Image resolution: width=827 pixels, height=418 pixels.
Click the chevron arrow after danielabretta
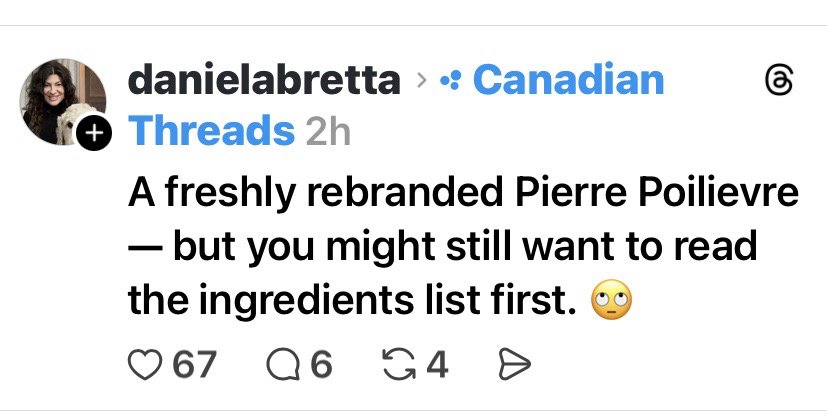(x=422, y=82)
